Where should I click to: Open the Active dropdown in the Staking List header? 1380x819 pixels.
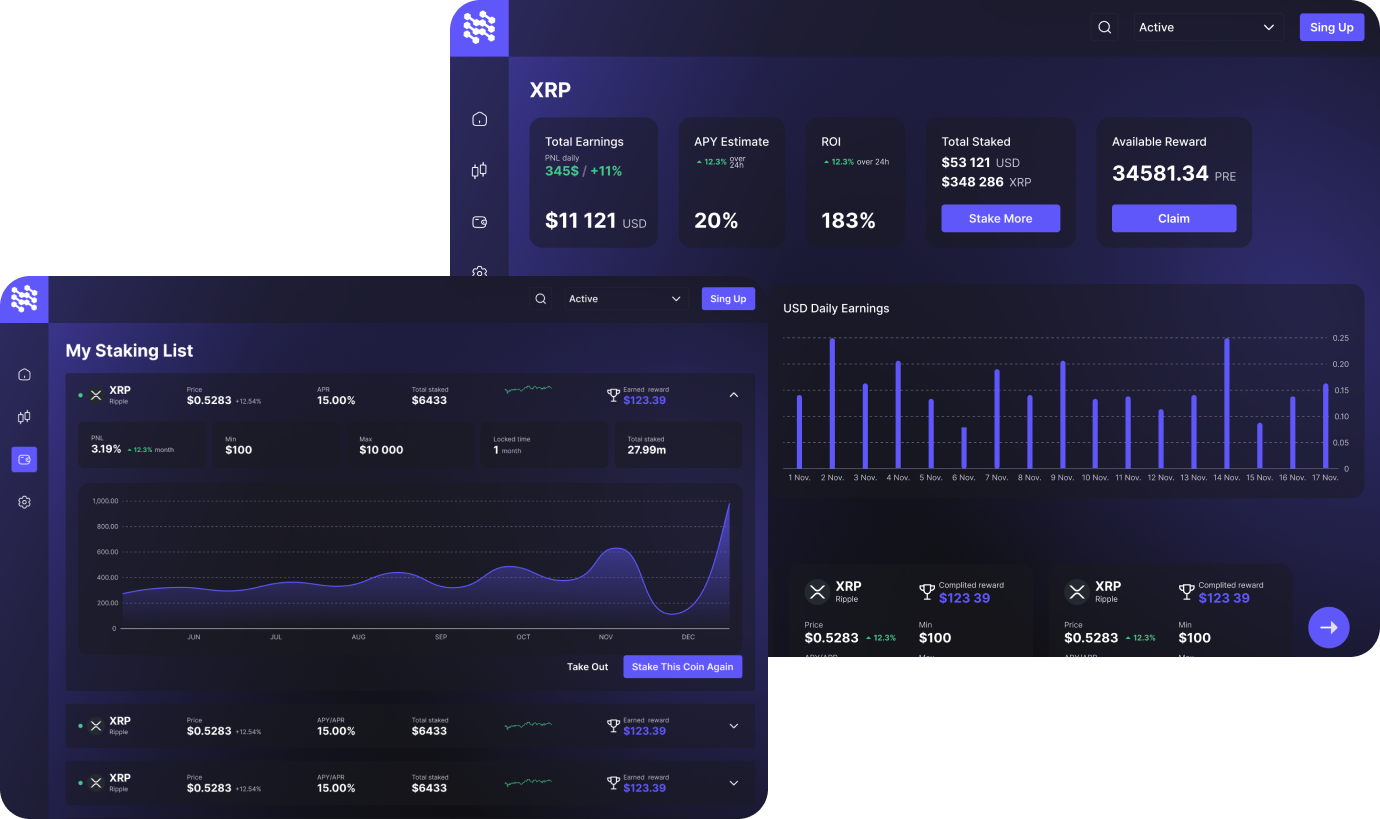(x=624, y=299)
